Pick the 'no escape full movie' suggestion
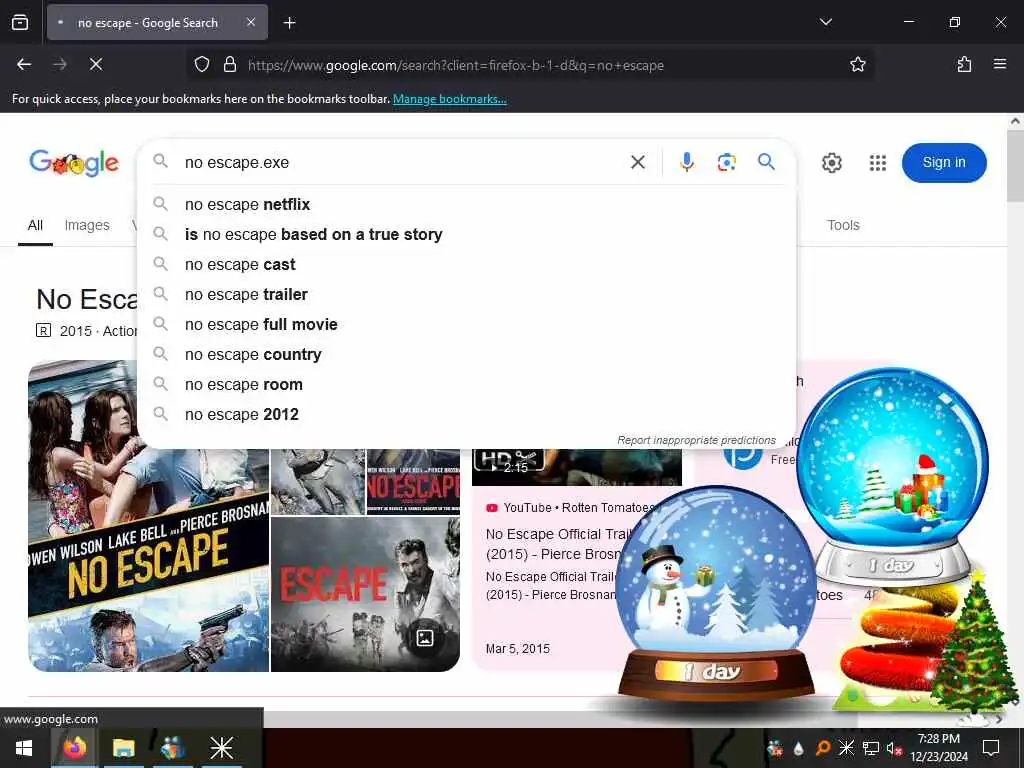Screen dimensions: 1024x768 click(x=466, y=325)
